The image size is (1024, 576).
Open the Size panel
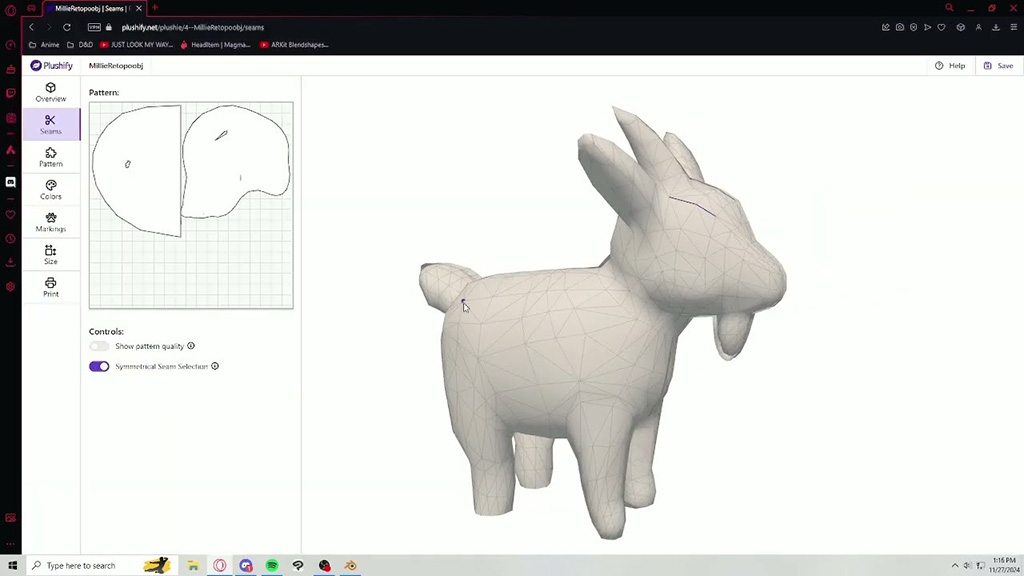point(50,255)
